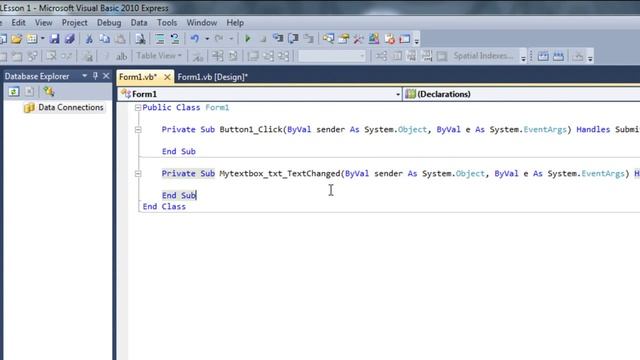
Task: Expand the Table View dropdown
Action: point(159,56)
